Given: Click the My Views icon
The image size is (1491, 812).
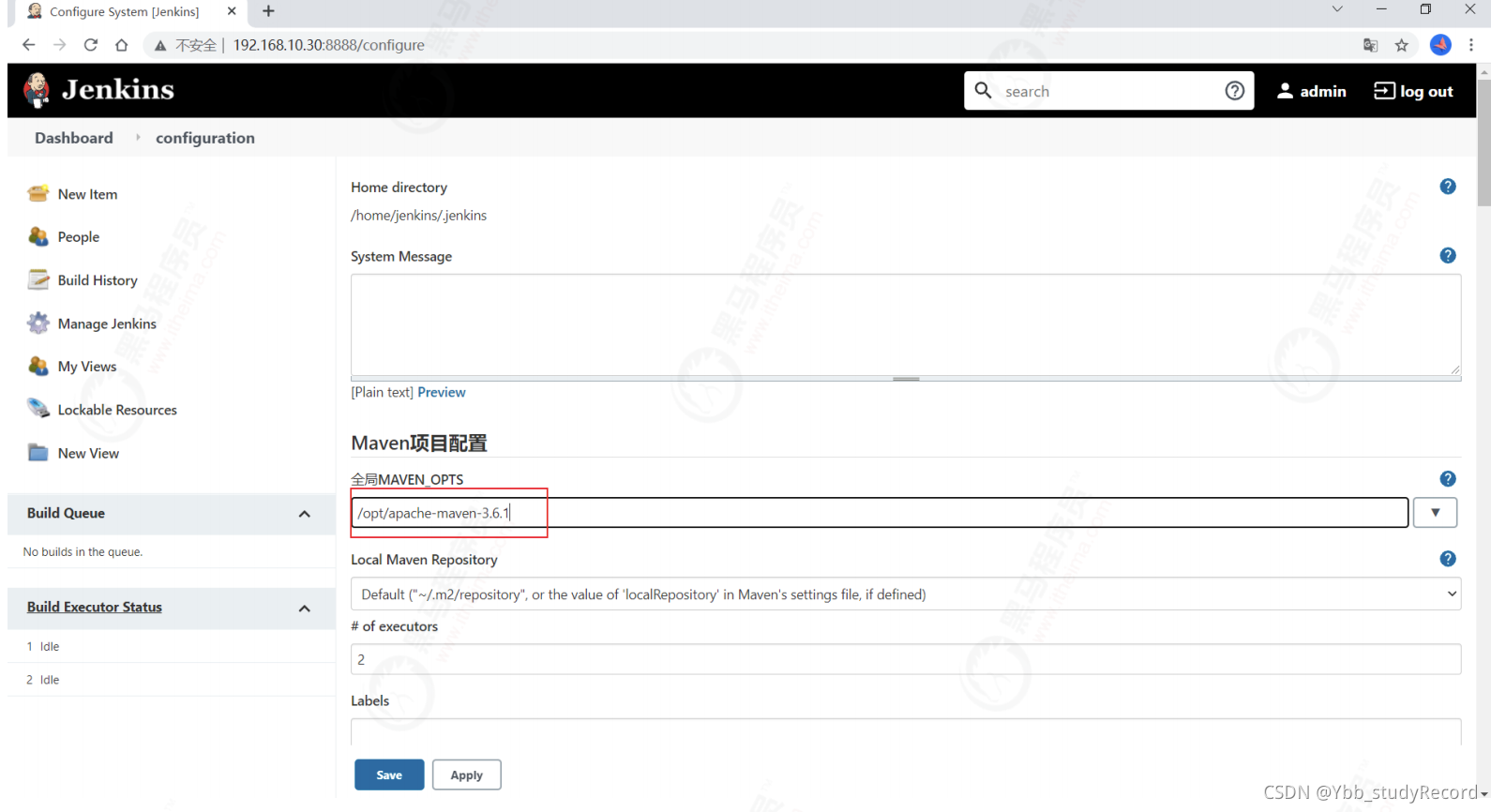Looking at the screenshot, I should pos(38,367).
